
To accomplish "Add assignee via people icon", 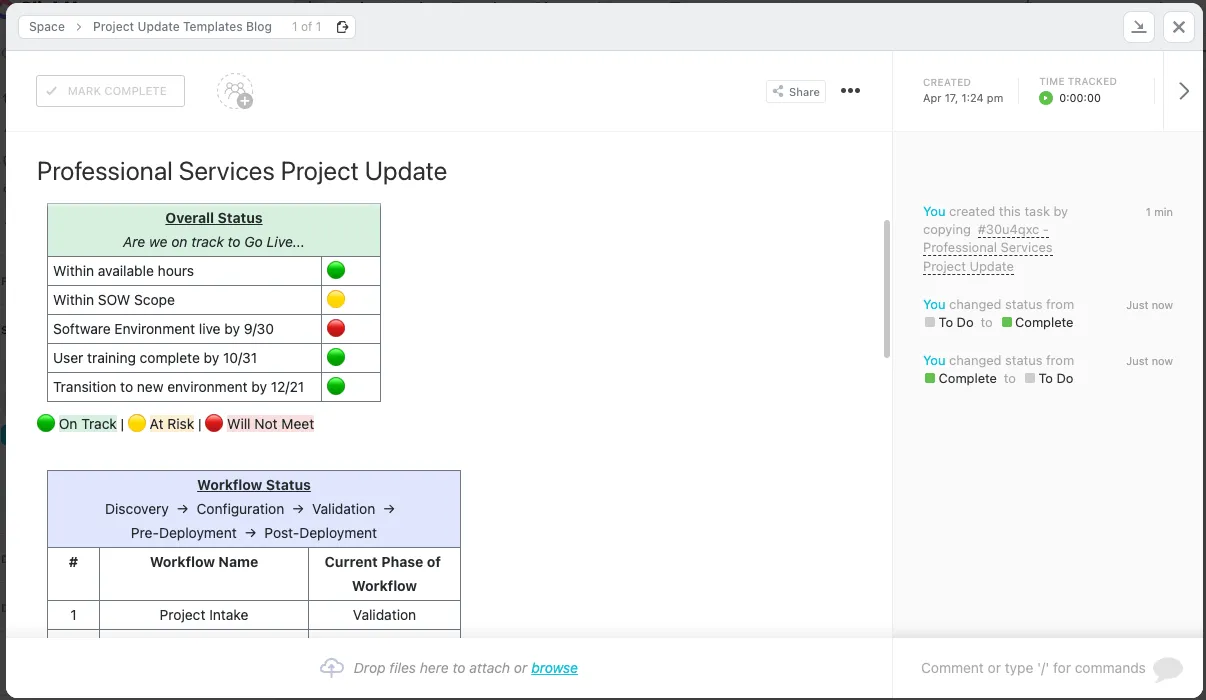I will (235, 91).
